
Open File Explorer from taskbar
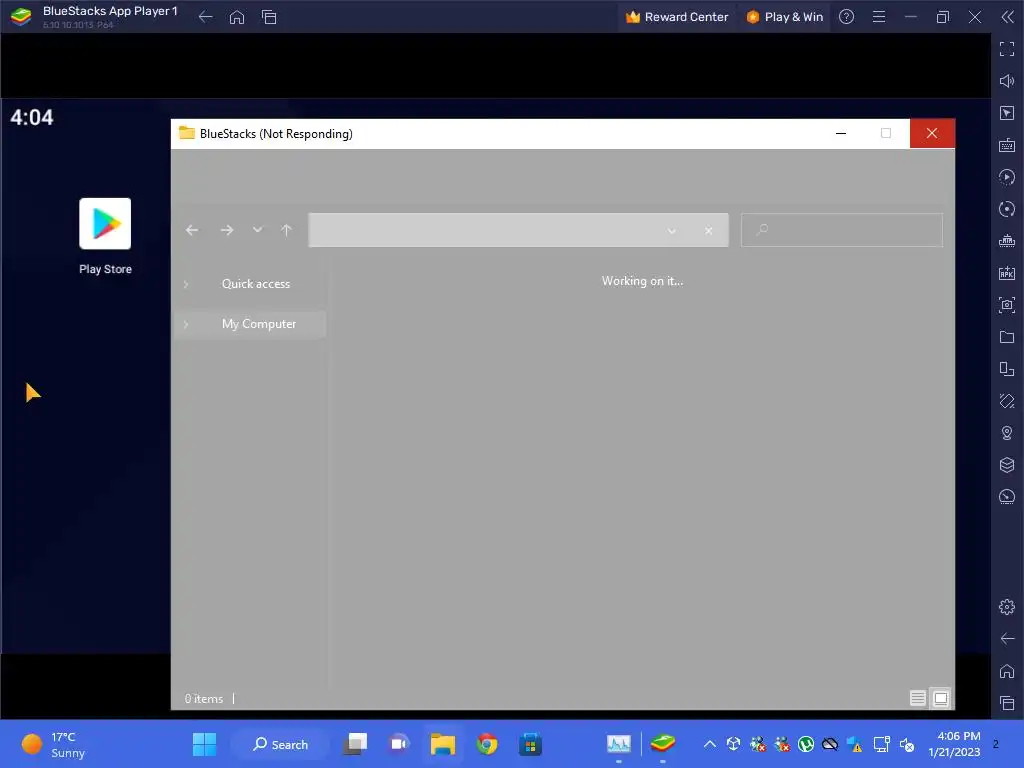click(x=443, y=744)
